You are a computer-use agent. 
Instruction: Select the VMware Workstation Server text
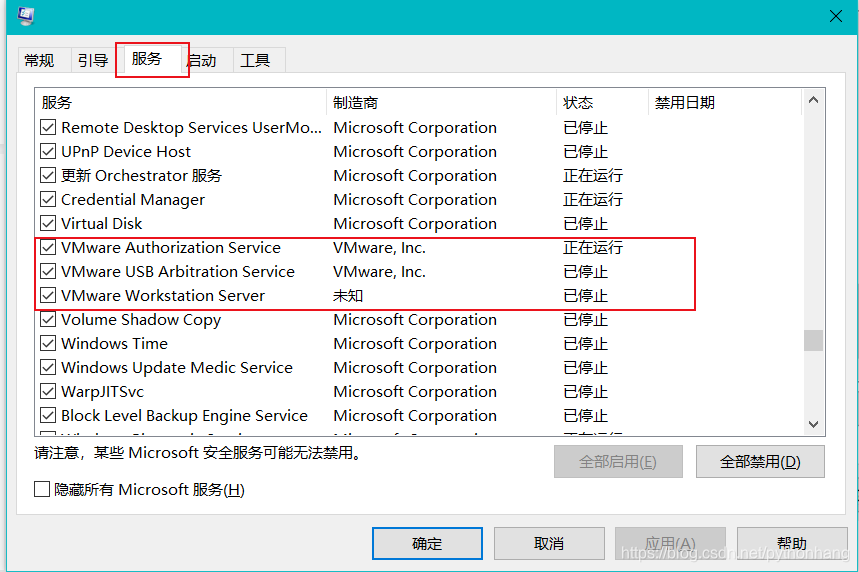coord(163,296)
